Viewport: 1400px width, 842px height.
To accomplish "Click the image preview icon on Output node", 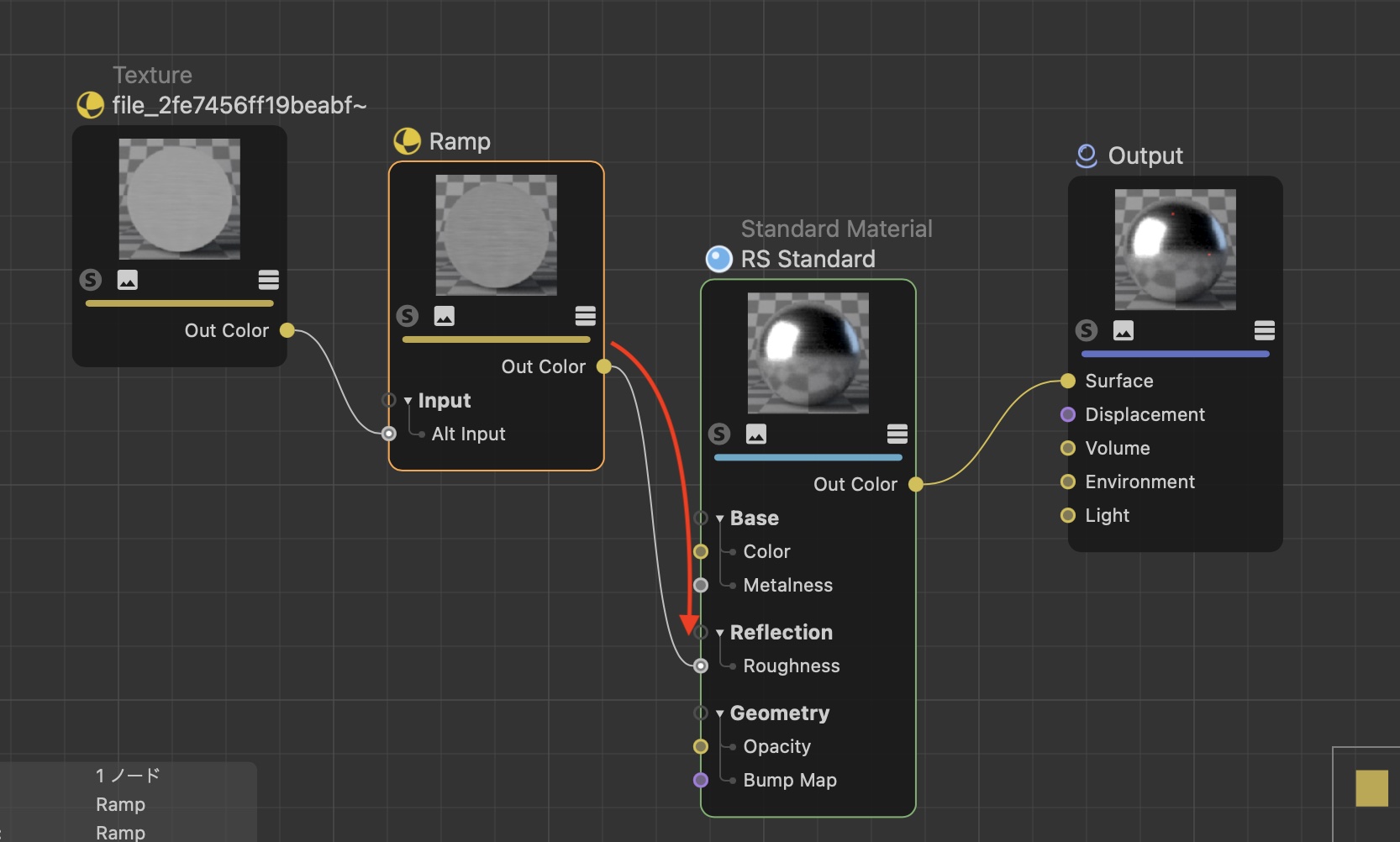I will point(1123,330).
